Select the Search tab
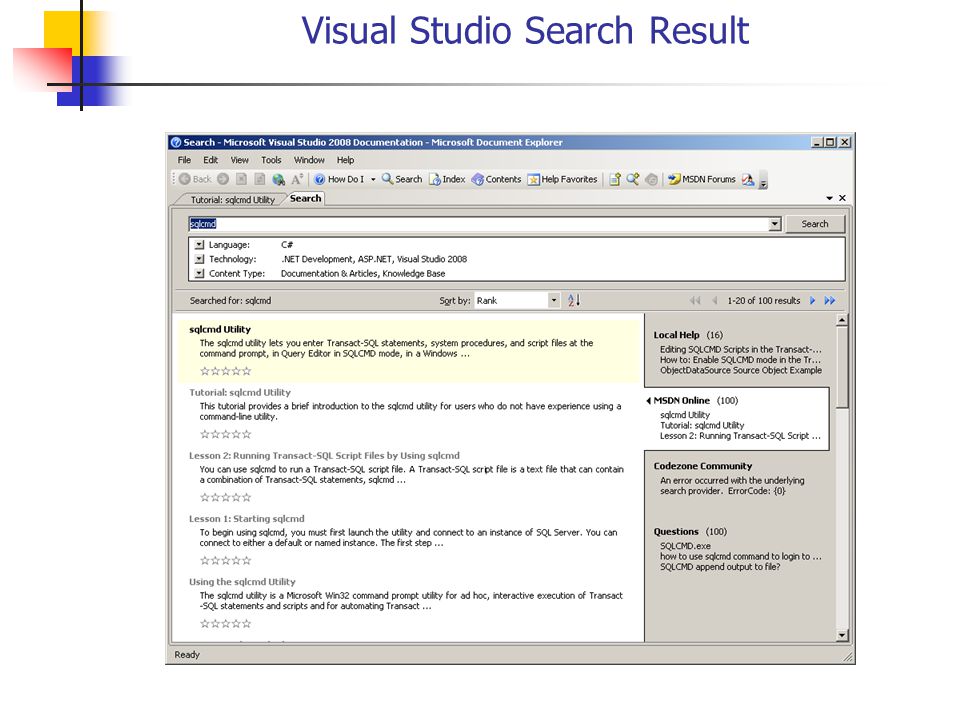This screenshot has width=960, height=720. tap(306, 198)
